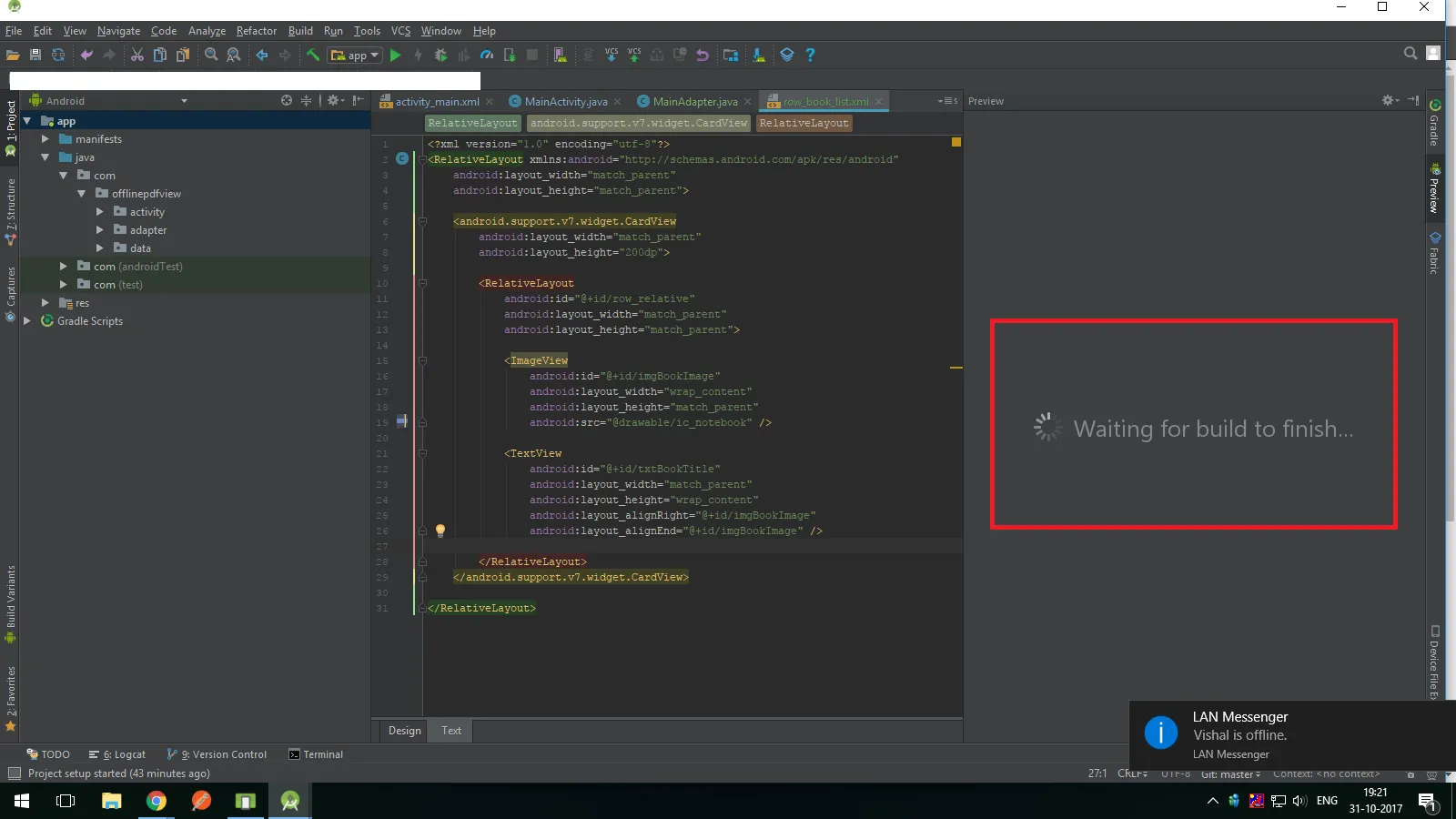
Task: Click the Revert purple arrow icon
Action: [x=703, y=55]
